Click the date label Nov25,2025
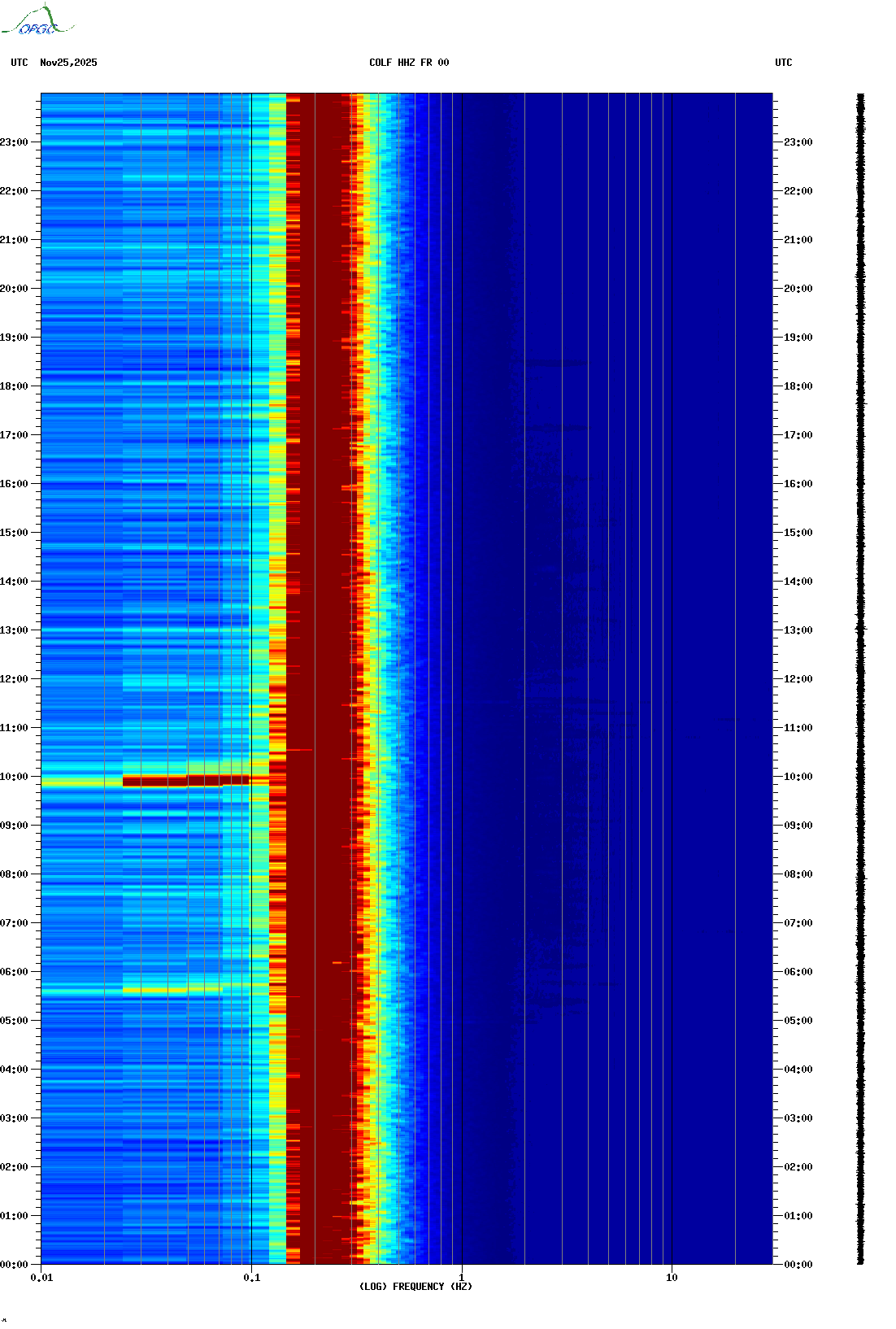Image resolution: width=896 pixels, height=1329 pixels. coord(68,63)
